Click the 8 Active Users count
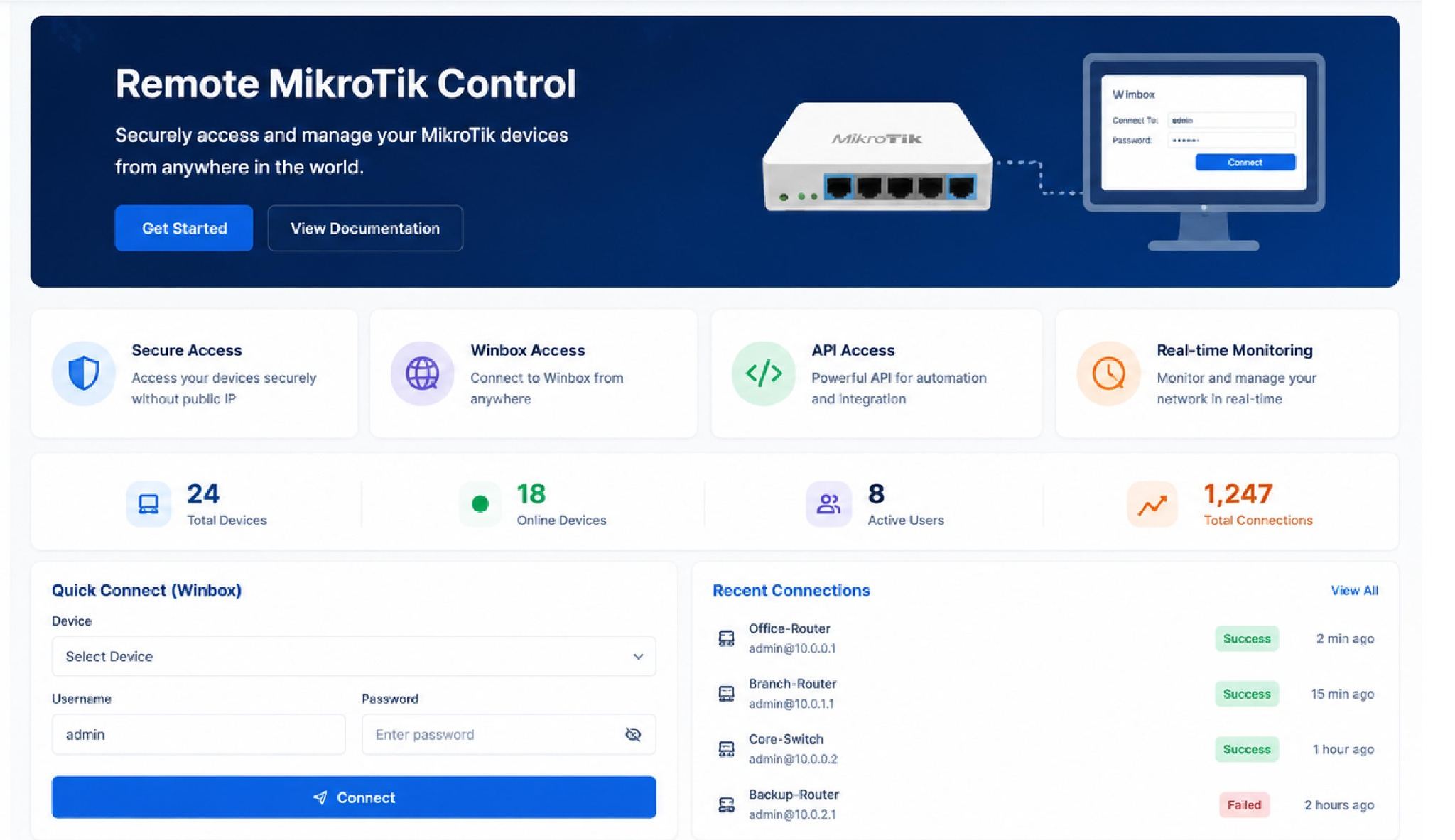1455x840 pixels. point(876,493)
